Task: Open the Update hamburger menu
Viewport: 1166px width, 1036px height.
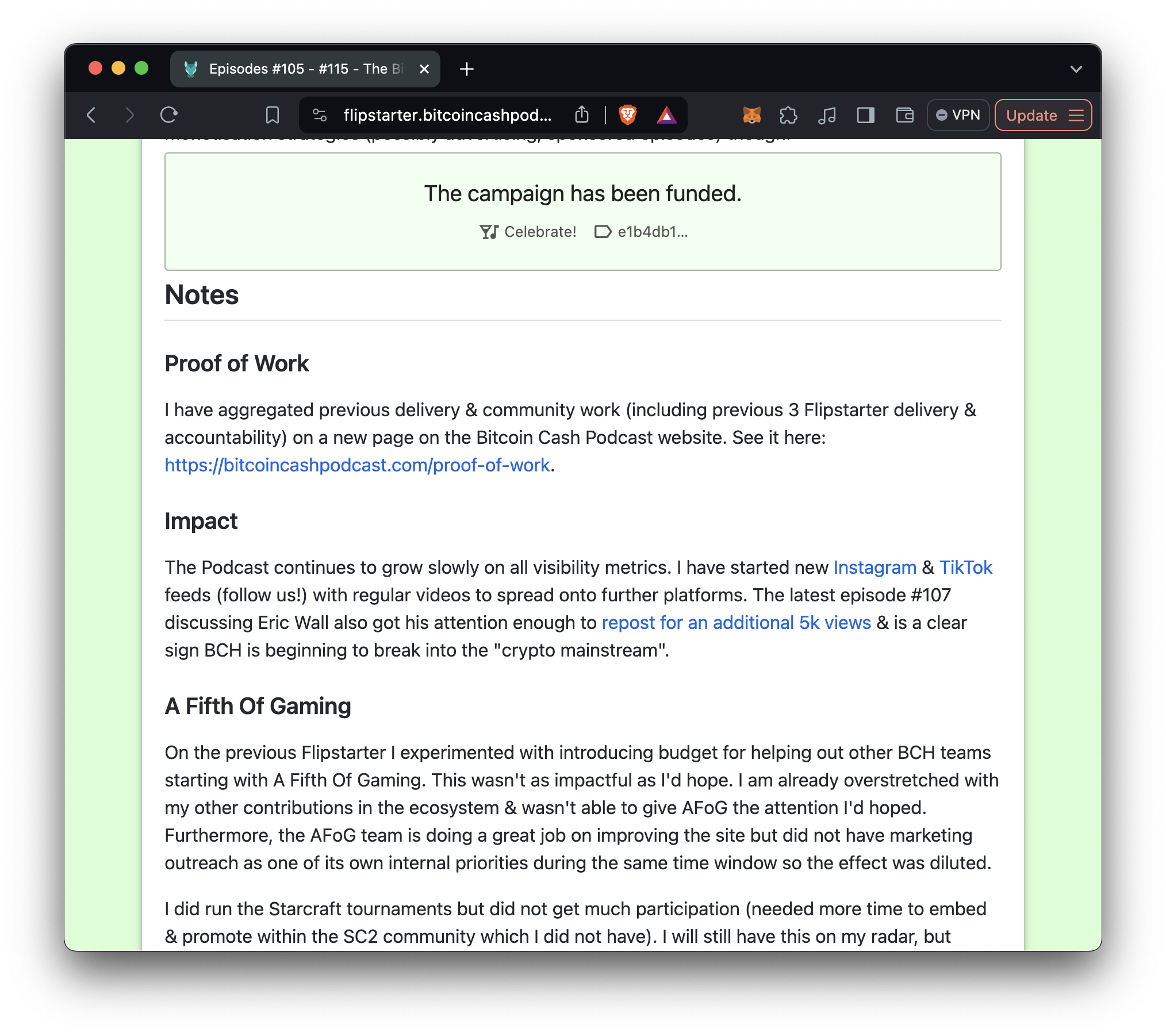Action: (1076, 115)
